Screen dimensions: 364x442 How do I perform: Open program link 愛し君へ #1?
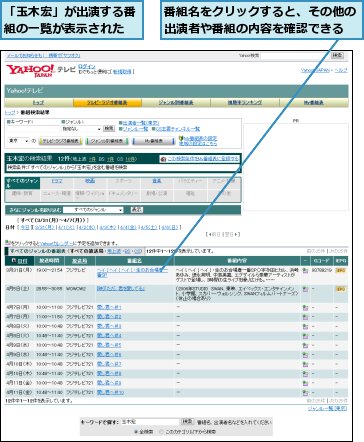coord(109,307)
